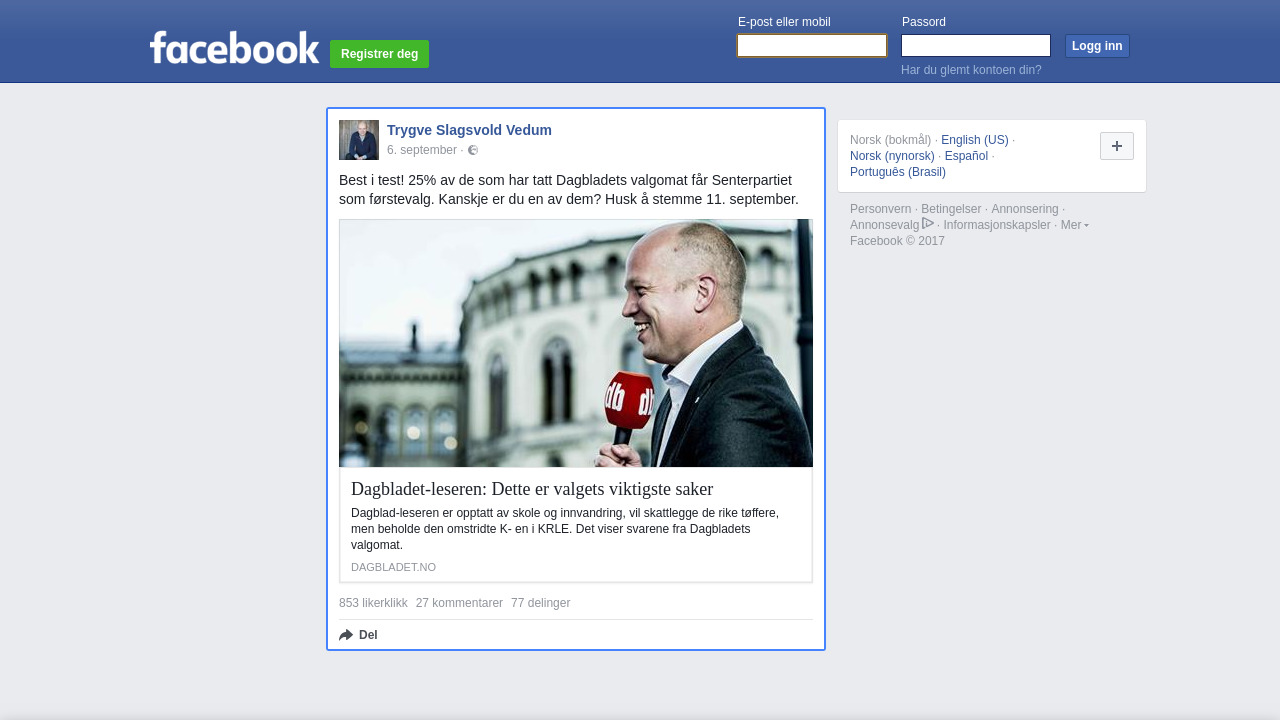Click the AdChoices triangle icon

point(928,223)
